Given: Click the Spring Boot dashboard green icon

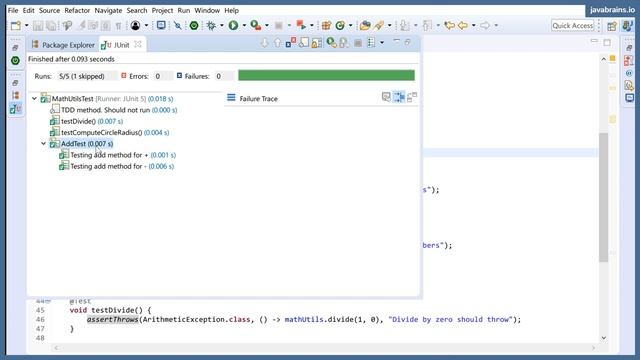Looking at the screenshot, I should point(194,25).
